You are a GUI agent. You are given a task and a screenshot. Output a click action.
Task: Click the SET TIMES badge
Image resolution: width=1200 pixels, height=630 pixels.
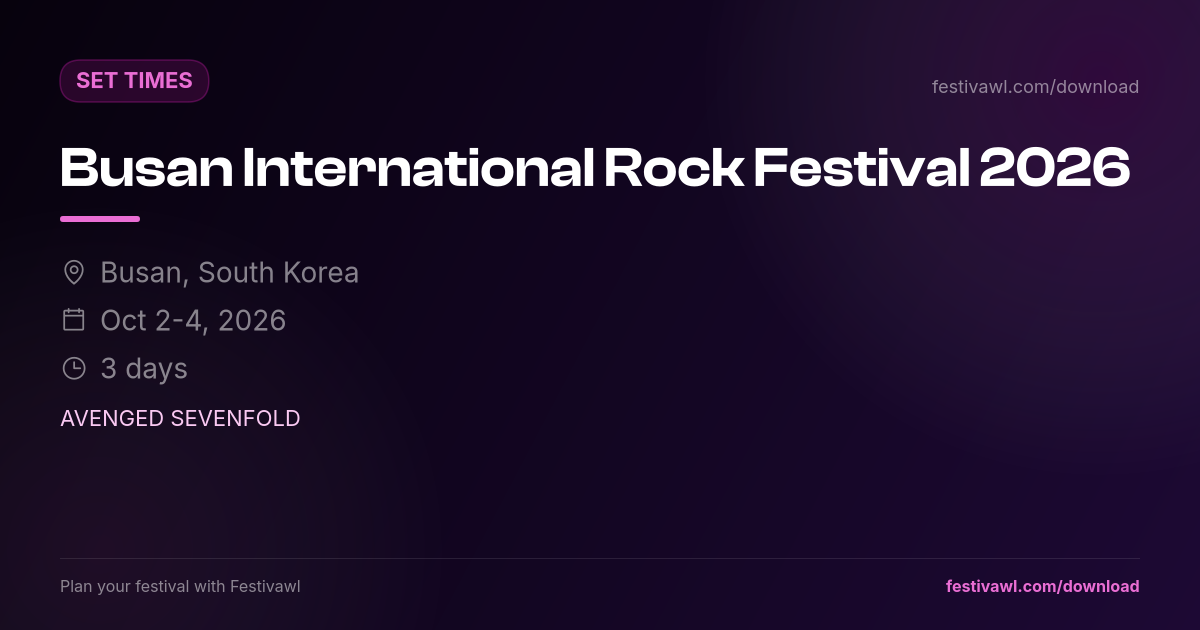(x=134, y=81)
